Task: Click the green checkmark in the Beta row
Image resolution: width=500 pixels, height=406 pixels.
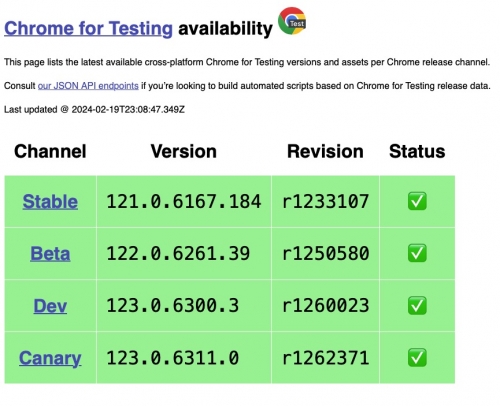Action: pyautogui.click(x=417, y=253)
